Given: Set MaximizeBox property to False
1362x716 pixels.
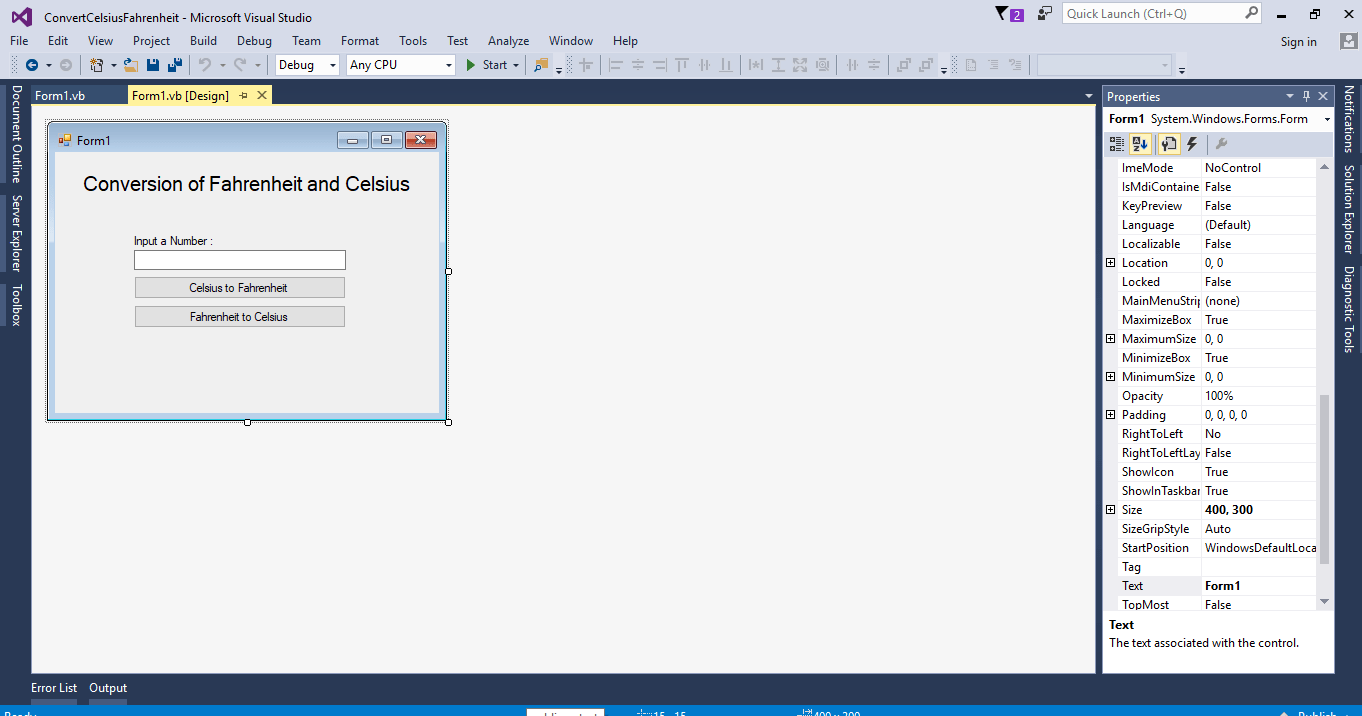Looking at the screenshot, I should (x=1260, y=319).
